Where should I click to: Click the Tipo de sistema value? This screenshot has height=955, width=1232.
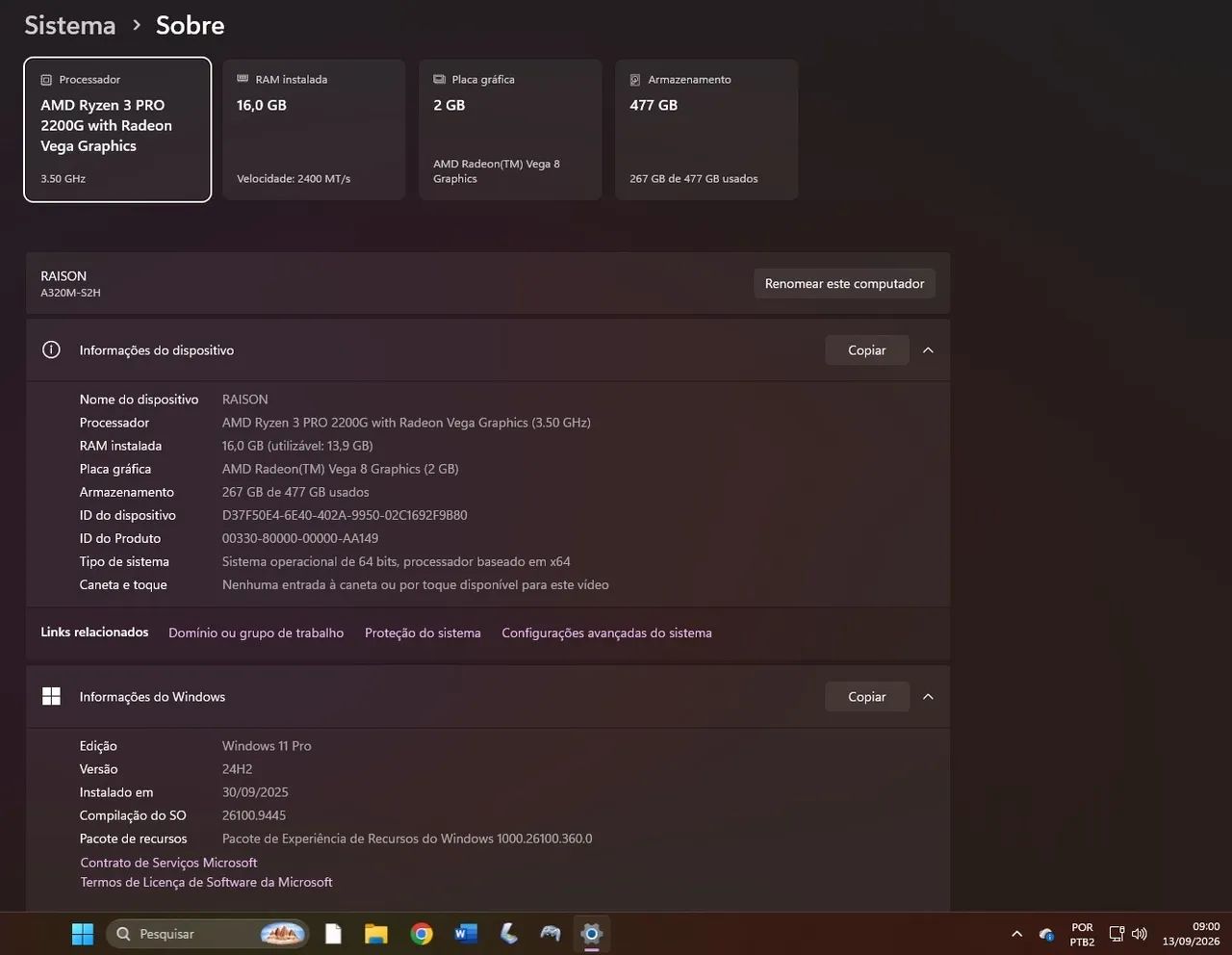[397, 561]
